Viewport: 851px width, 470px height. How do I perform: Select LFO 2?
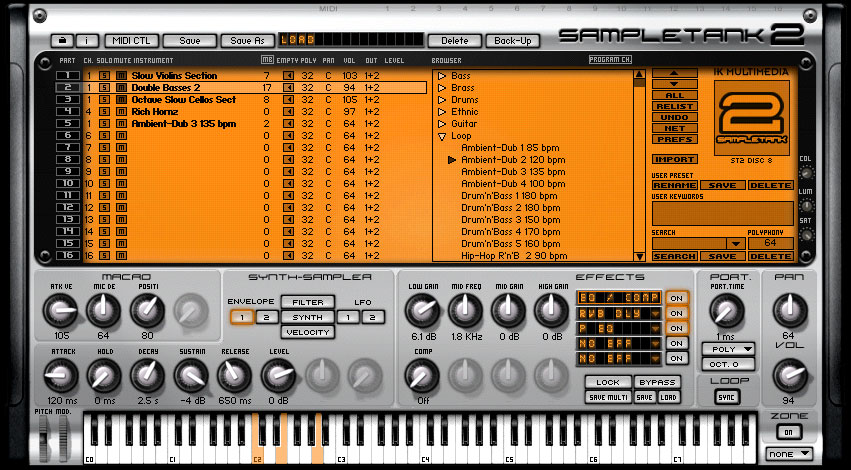coord(373,317)
